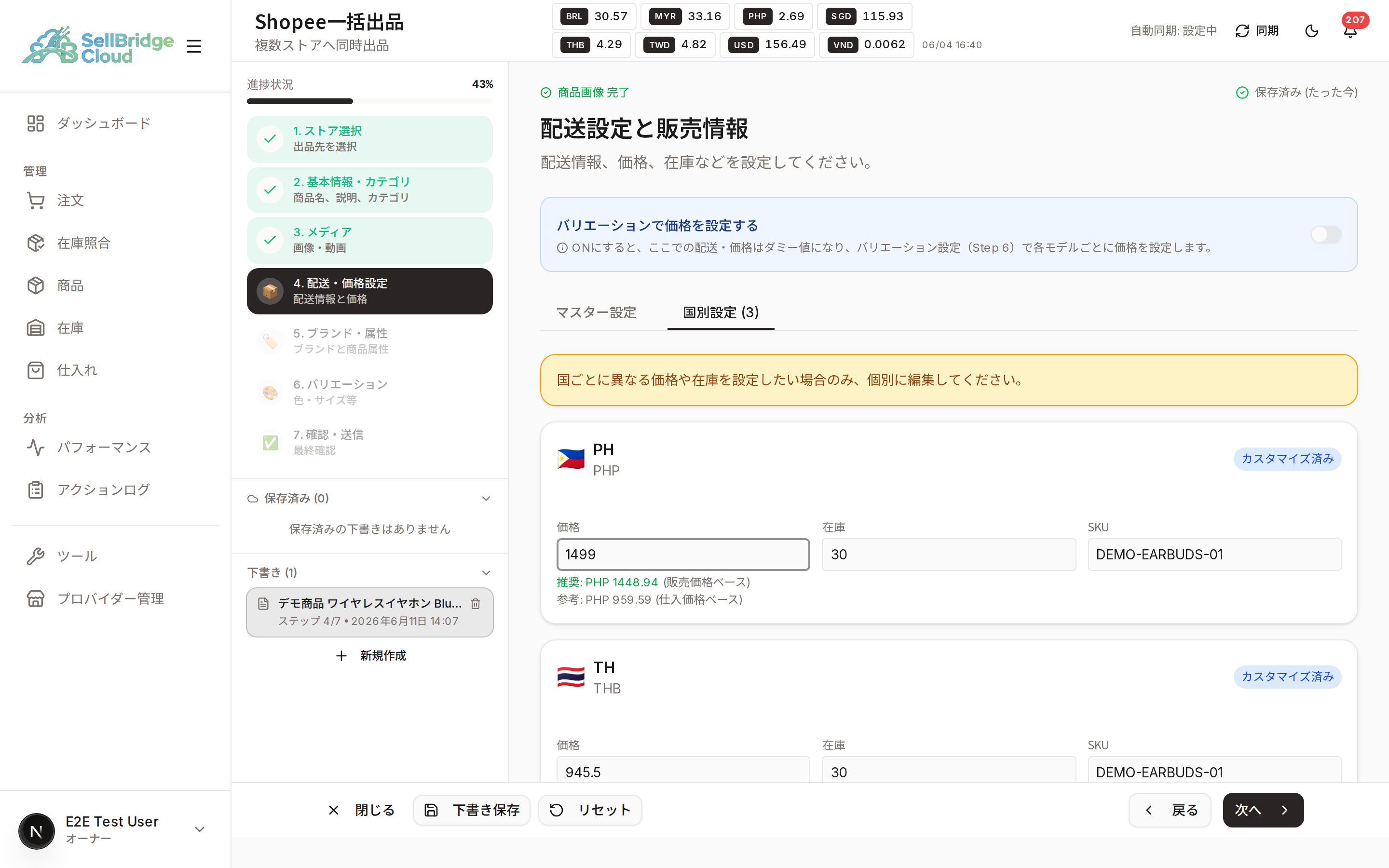Delete draft with trash icon
The width and height of the screenshot is (1389, 868).
pyautogui.click(x=476, y=603)
